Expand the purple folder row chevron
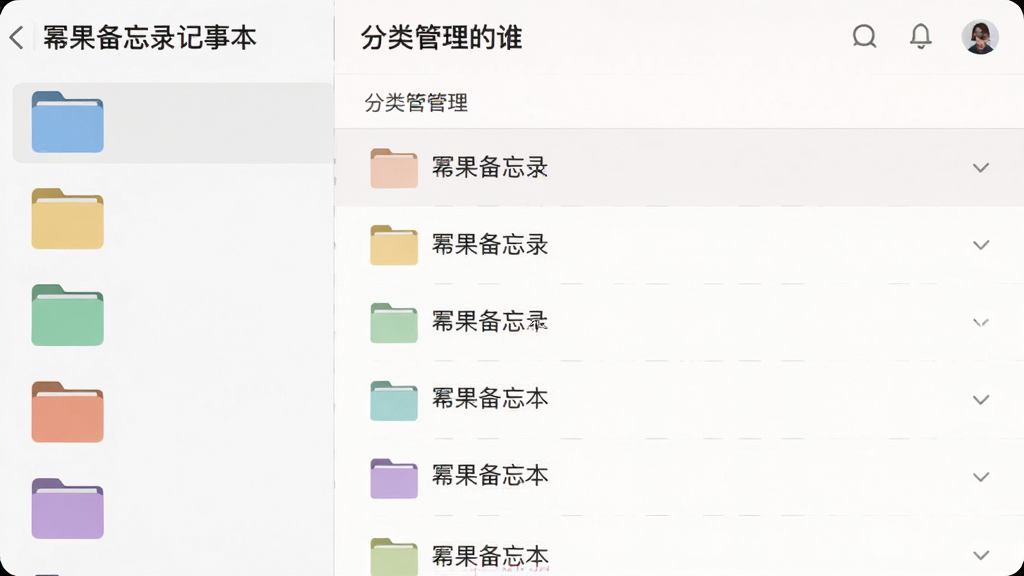The width and height of the screenshot is (1024, 576). pos(981,477)
